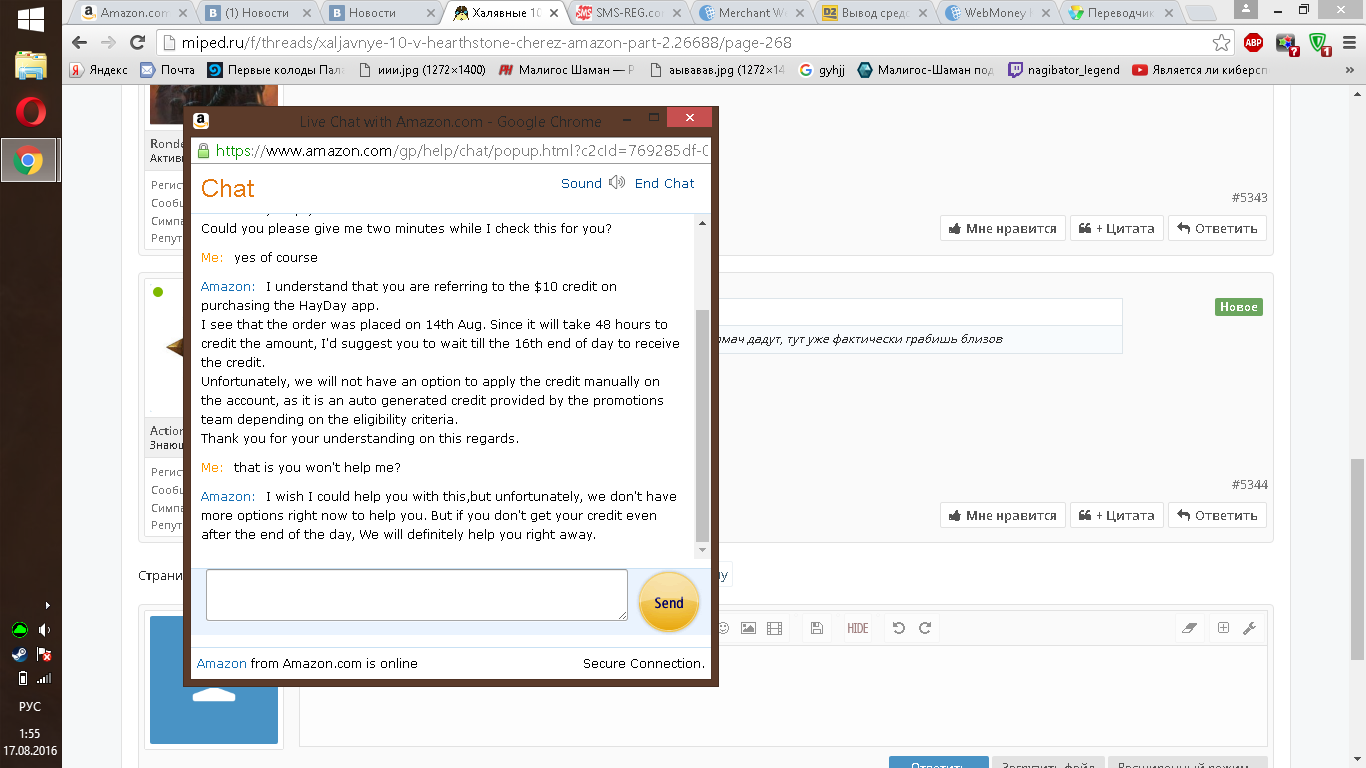Toggle Sound in the Amazon chat

click(x=593, y=183)
